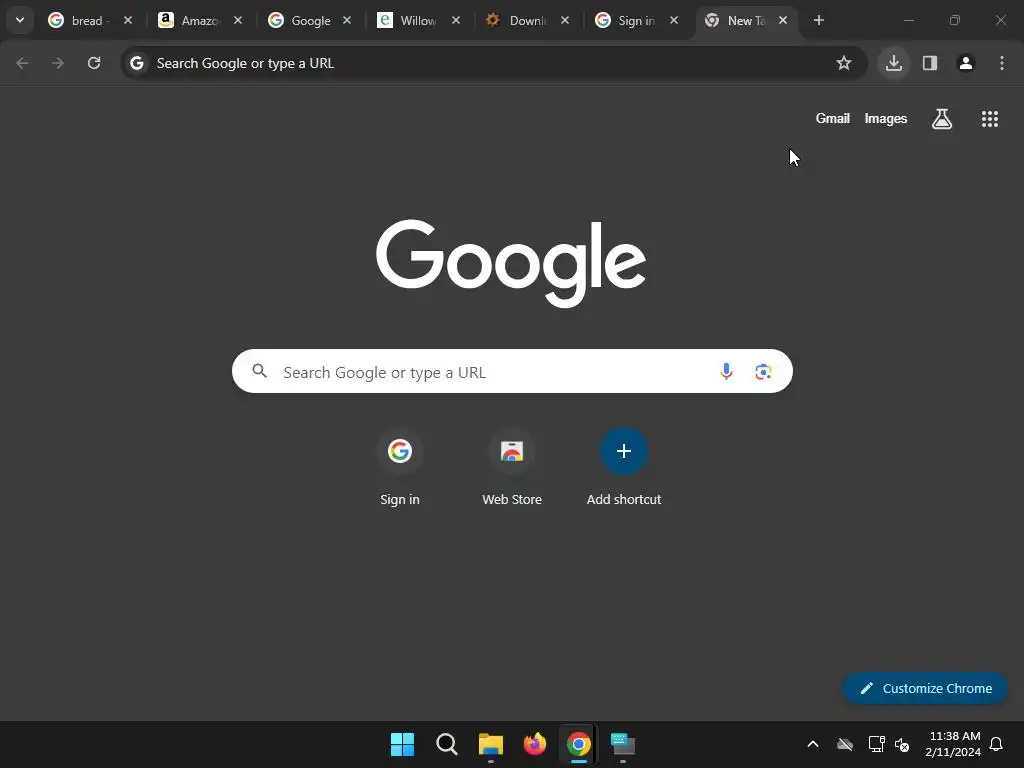Open the Sign in shortcut
Image resolution: width=1024 pixels, height=768 pixels.
400,468
